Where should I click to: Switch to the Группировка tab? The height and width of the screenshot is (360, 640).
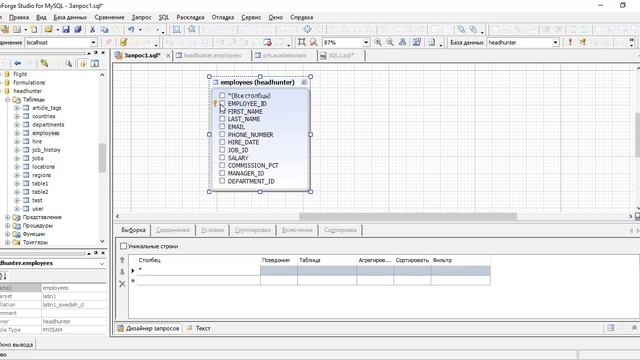252,230
